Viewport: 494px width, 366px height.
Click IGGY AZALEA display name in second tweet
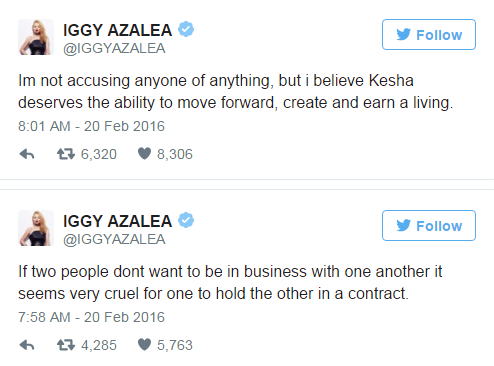coord(118,221)
